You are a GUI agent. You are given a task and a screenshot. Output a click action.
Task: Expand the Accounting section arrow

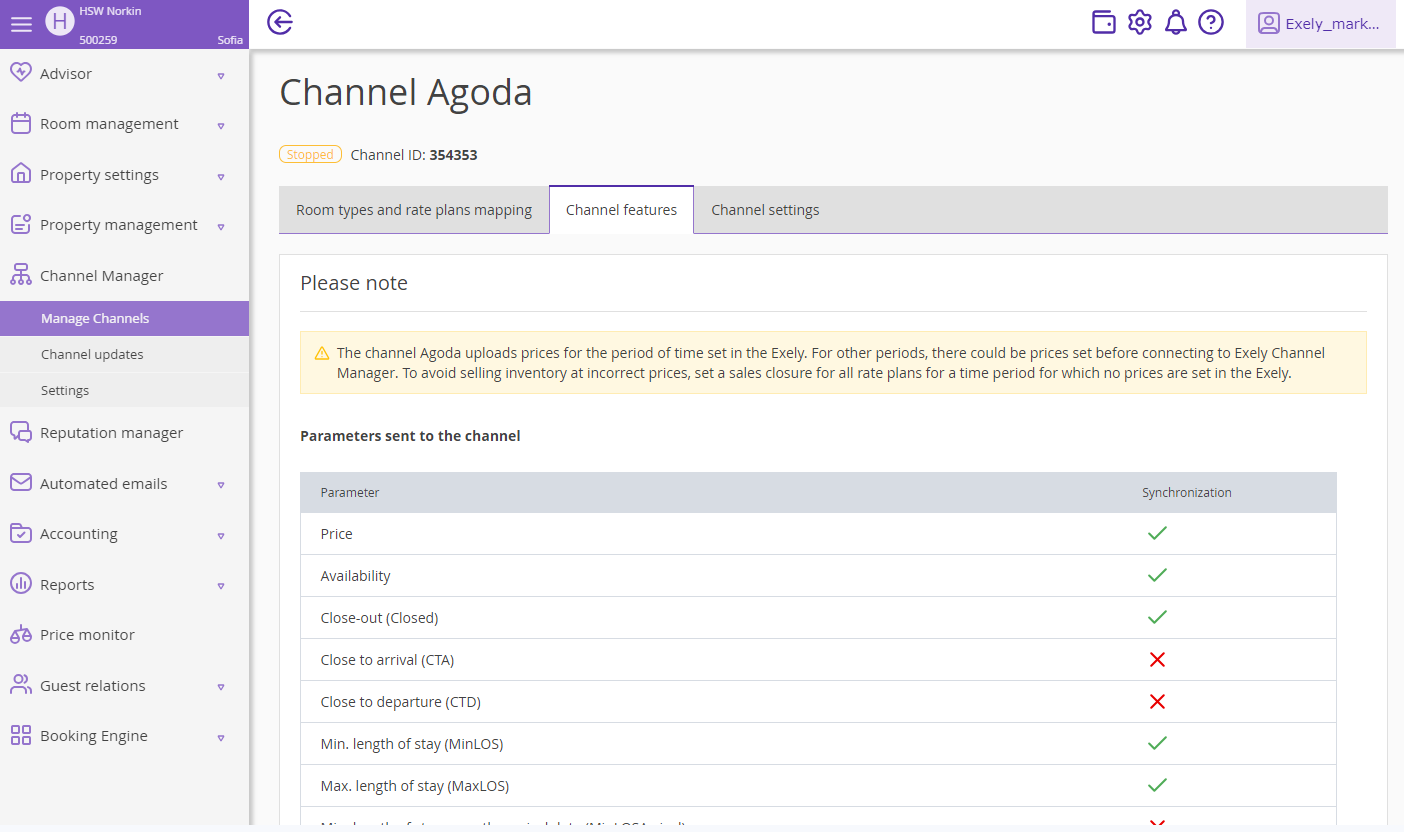click(221, 535)
